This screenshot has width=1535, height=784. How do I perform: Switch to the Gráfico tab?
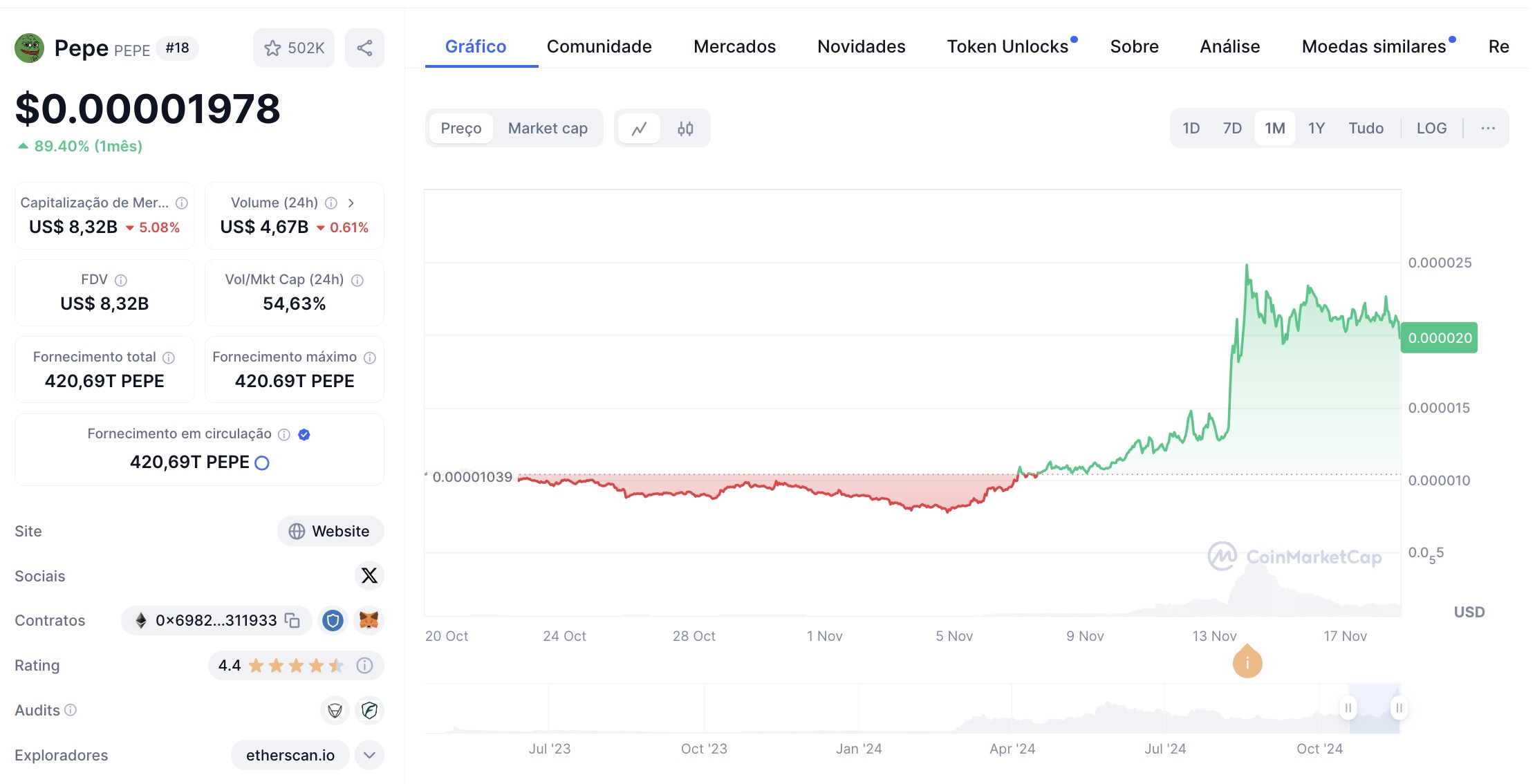(x=476, y=46)
